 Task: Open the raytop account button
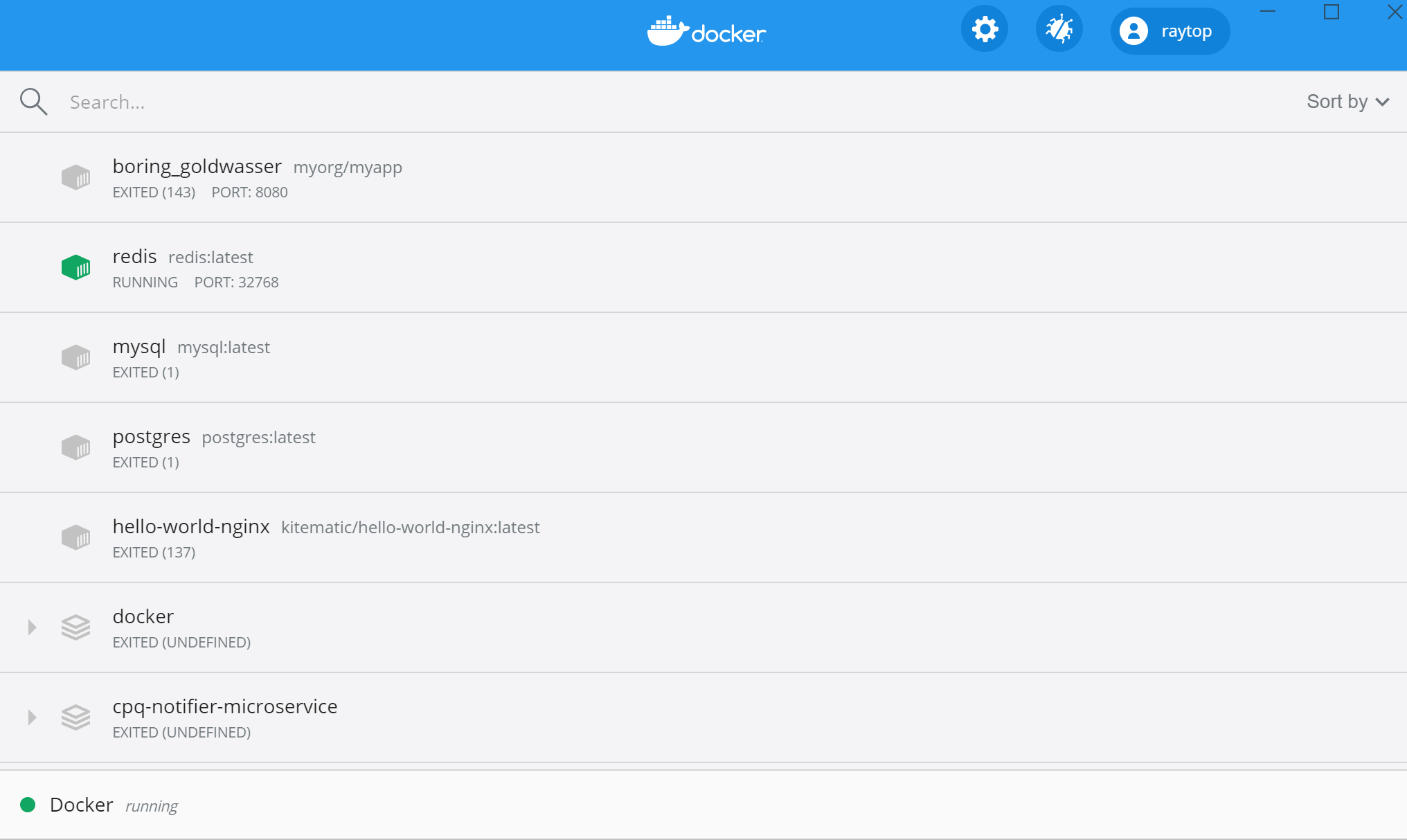pos(1169,30)
